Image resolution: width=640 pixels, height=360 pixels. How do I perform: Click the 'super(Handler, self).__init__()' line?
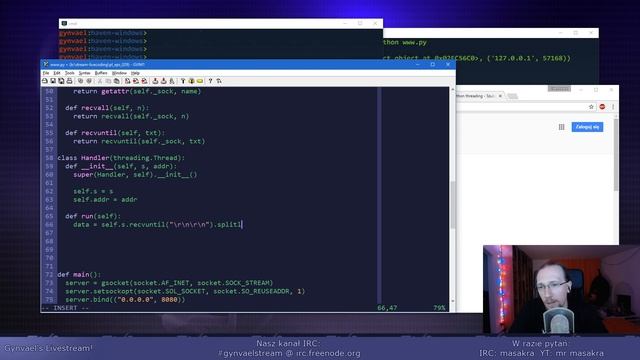click(135, 175)
